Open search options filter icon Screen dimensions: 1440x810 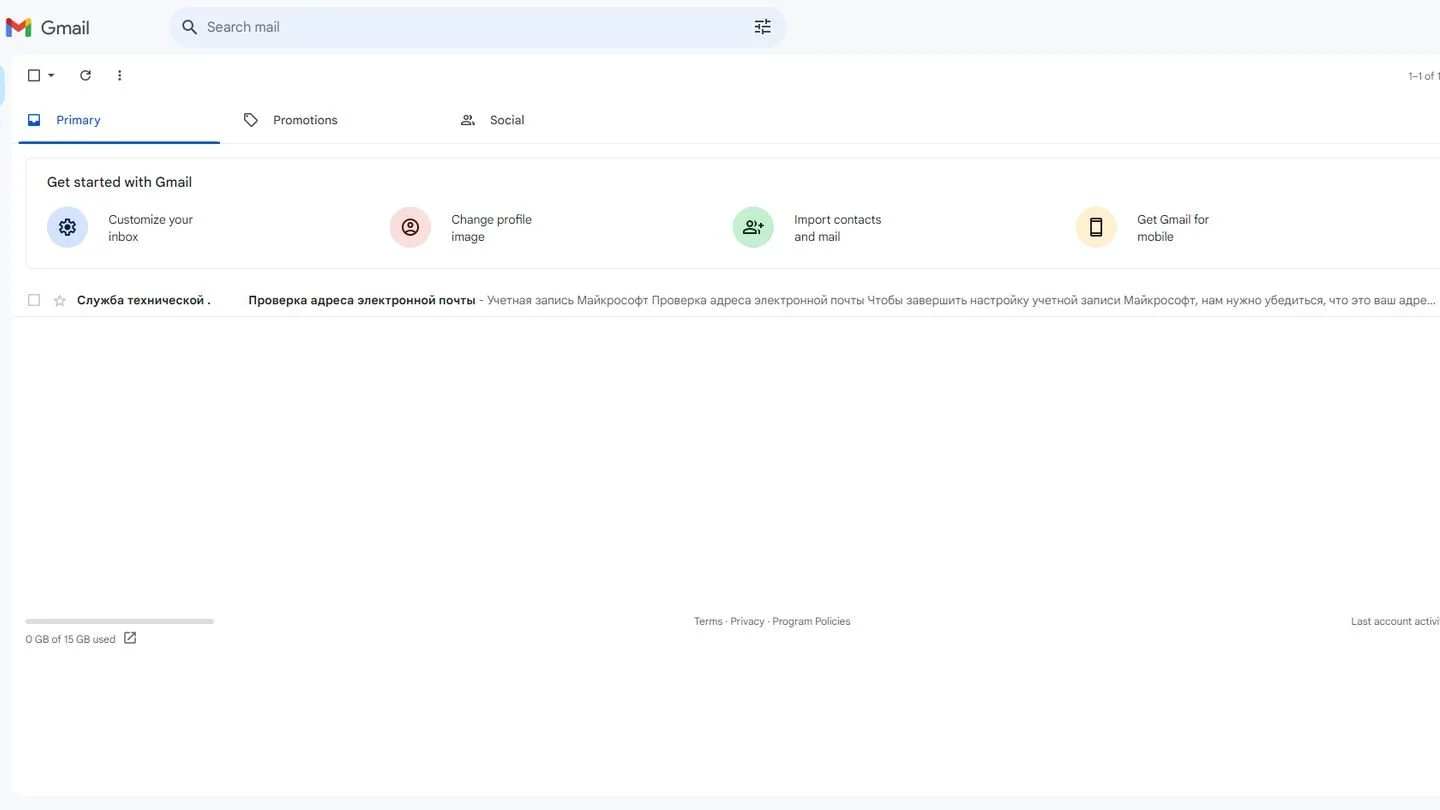[763, 27]
